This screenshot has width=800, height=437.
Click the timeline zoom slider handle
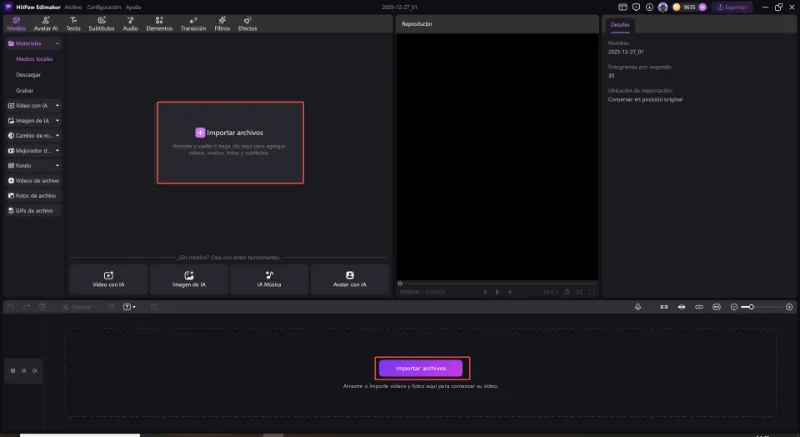click(752, 307)
